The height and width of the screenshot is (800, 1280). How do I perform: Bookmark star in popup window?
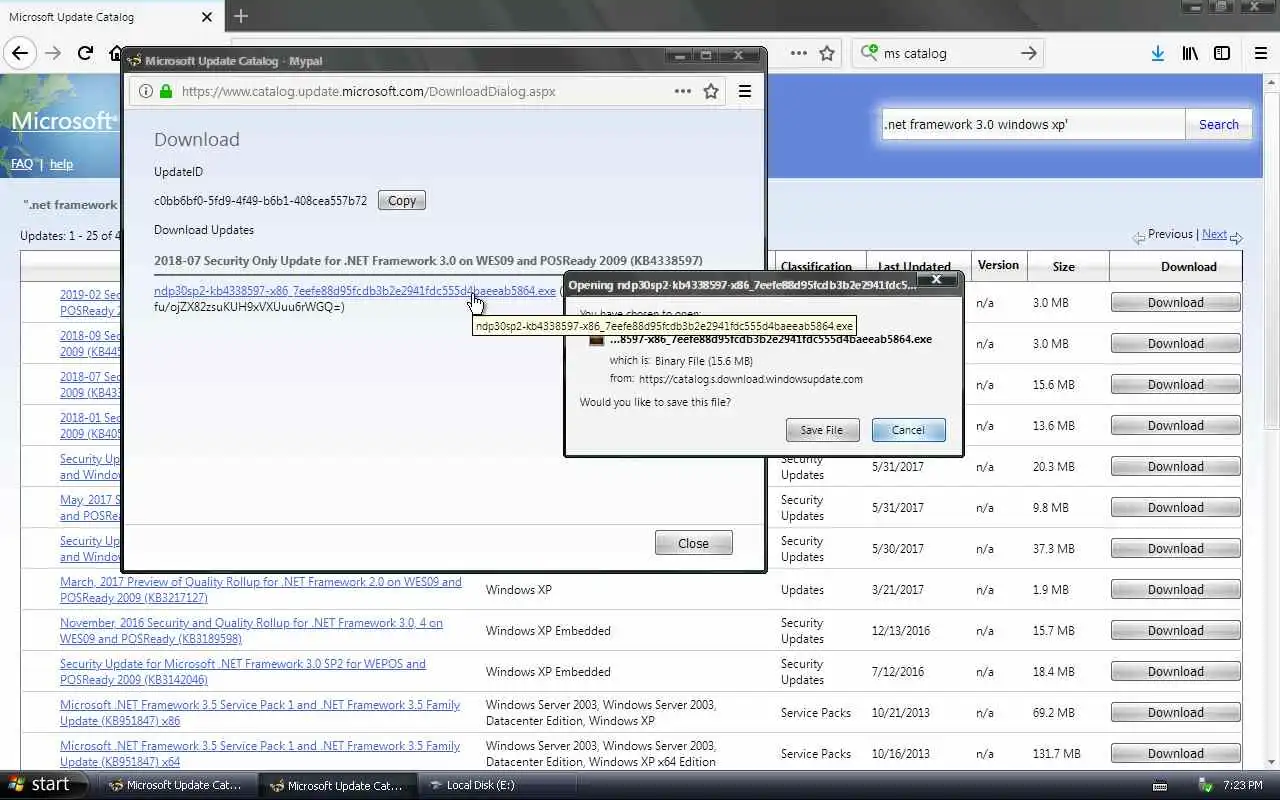(711, 91)
